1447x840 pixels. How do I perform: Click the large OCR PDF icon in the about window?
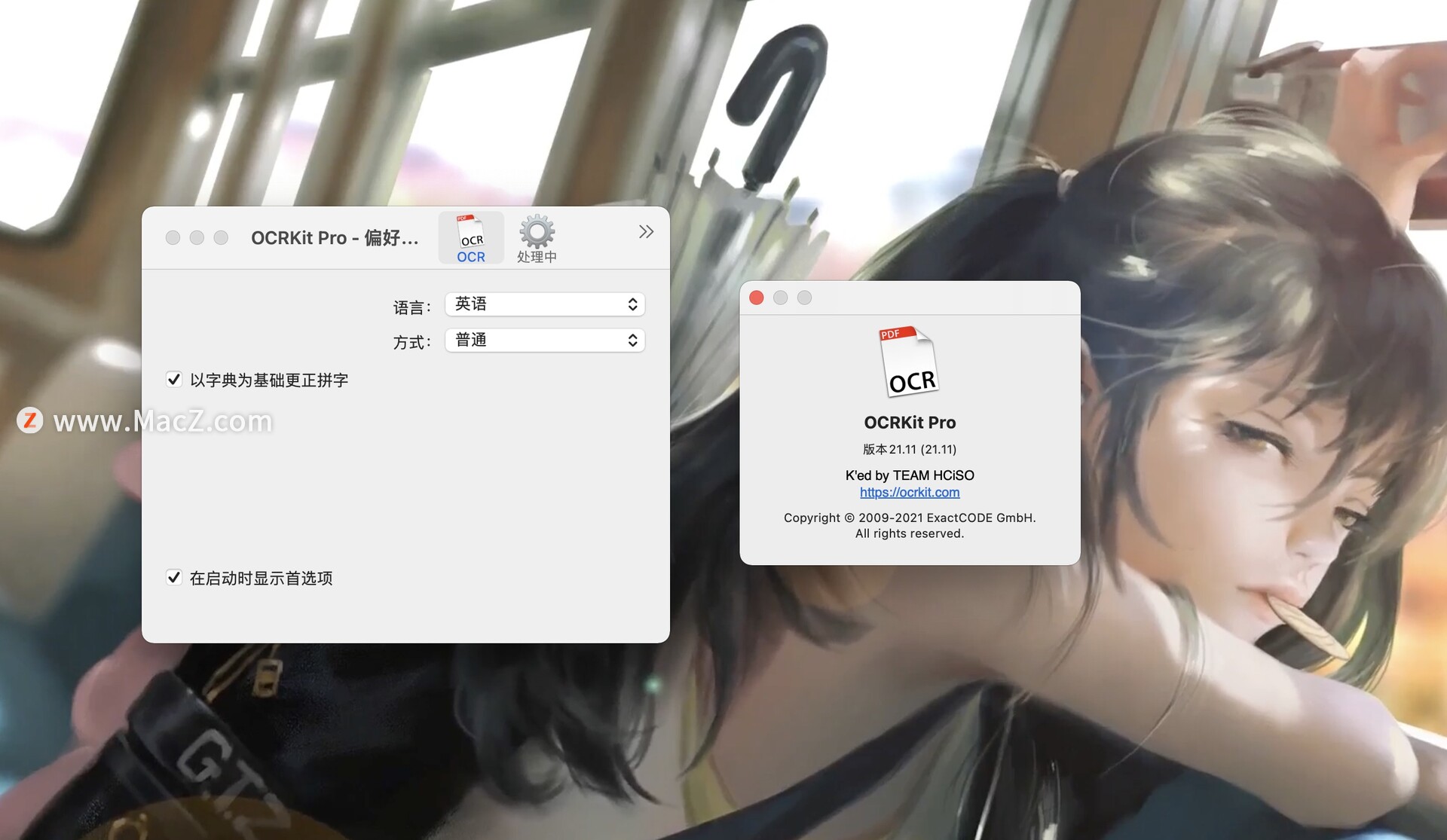910,362
